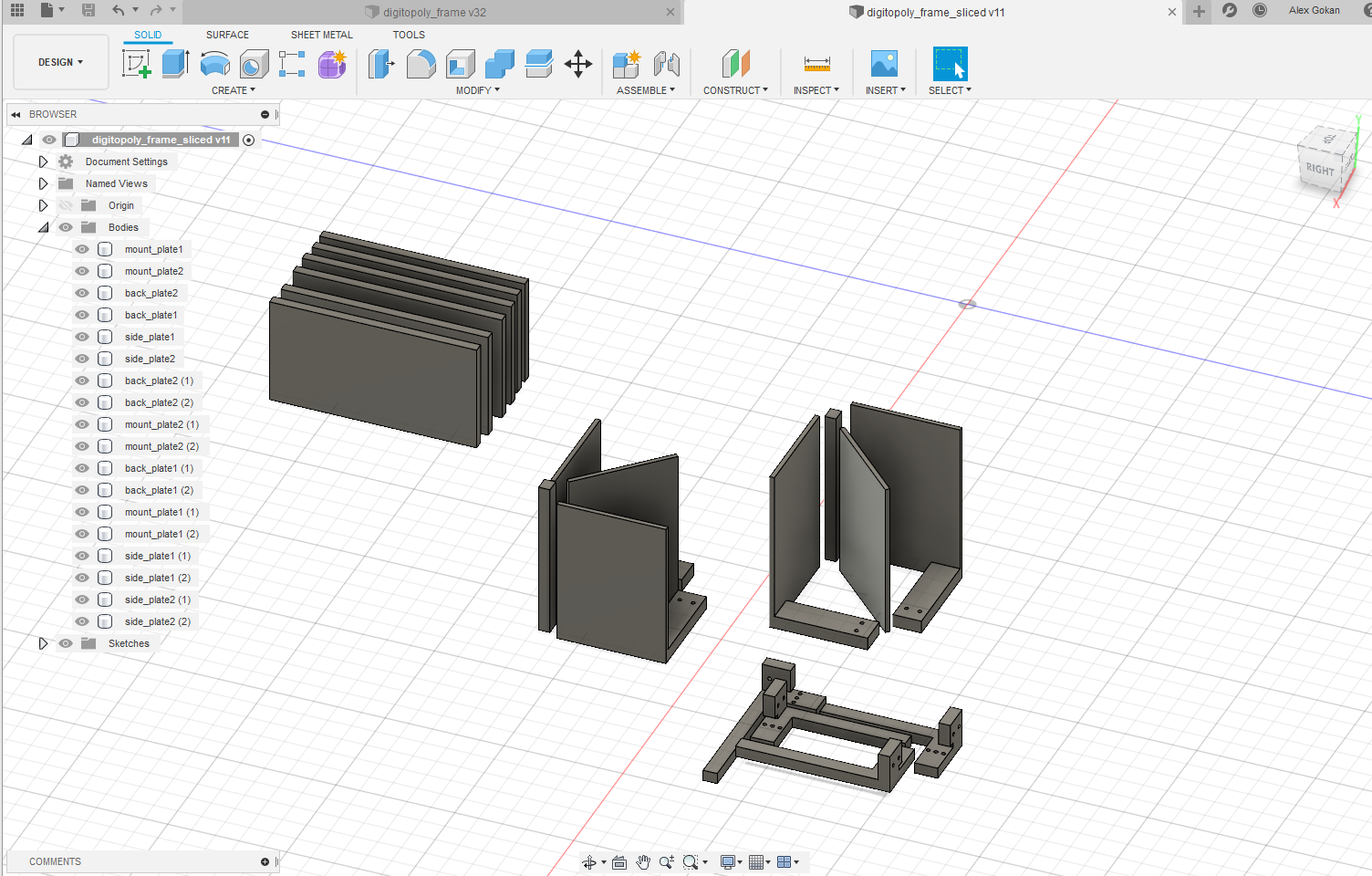Image resolution: width=1372 pixels, height=876 pixels.
Task: Open the INSERT dropdown menu
Action: coord(886,90)
